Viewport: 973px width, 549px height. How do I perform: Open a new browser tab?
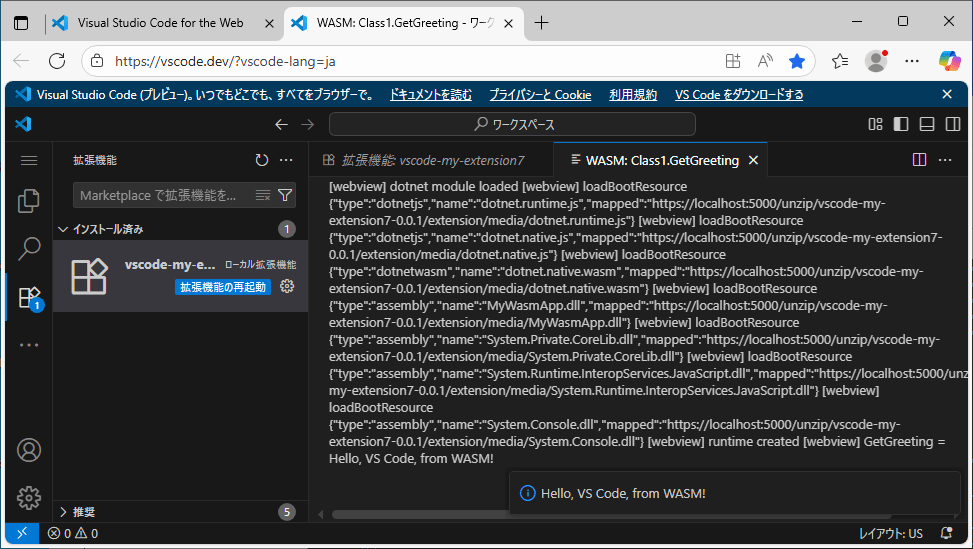coord(542,23)
